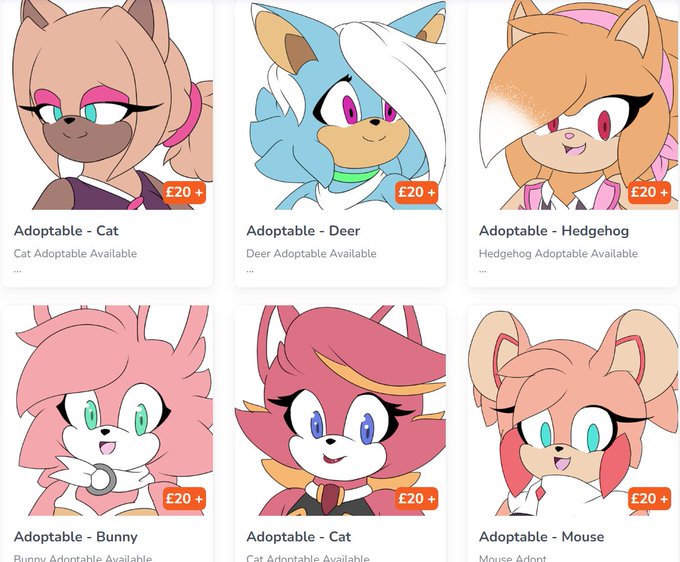The image size is (680, 562).
Task: Open the orange hedgehog adoptable image
Action: (x=574, y=105)
